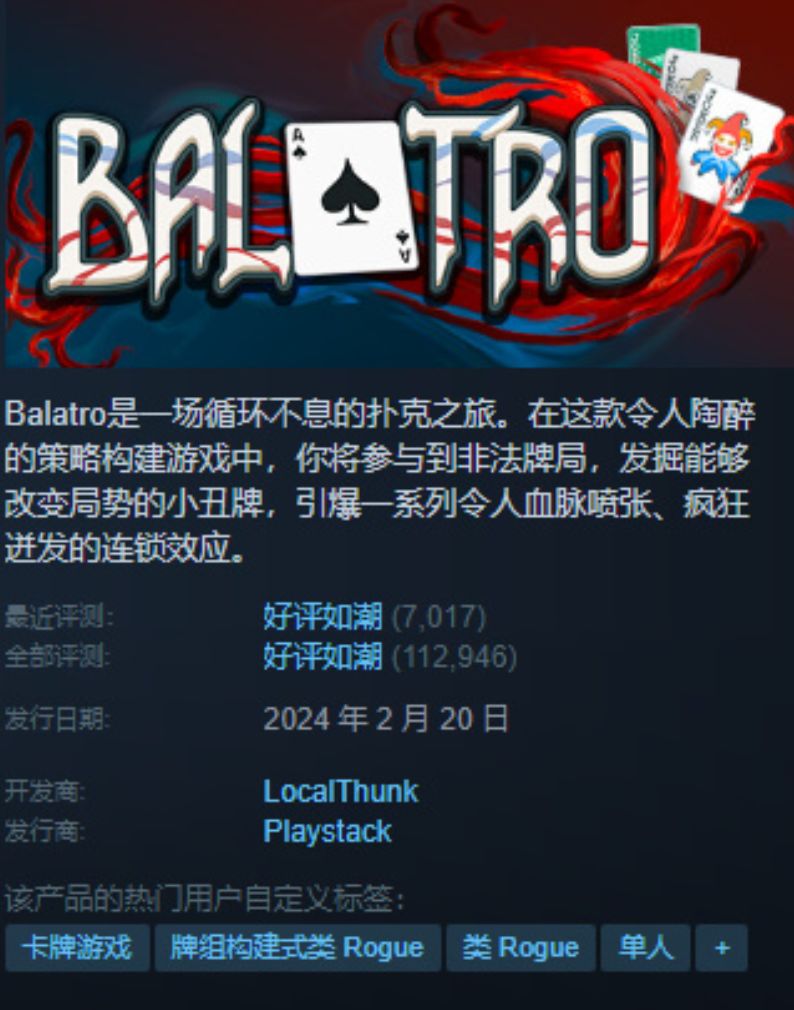Viewport: 794px width, 1010px height.
Task: Click the Balatro header banner image
Action: [x=399, y=184]
